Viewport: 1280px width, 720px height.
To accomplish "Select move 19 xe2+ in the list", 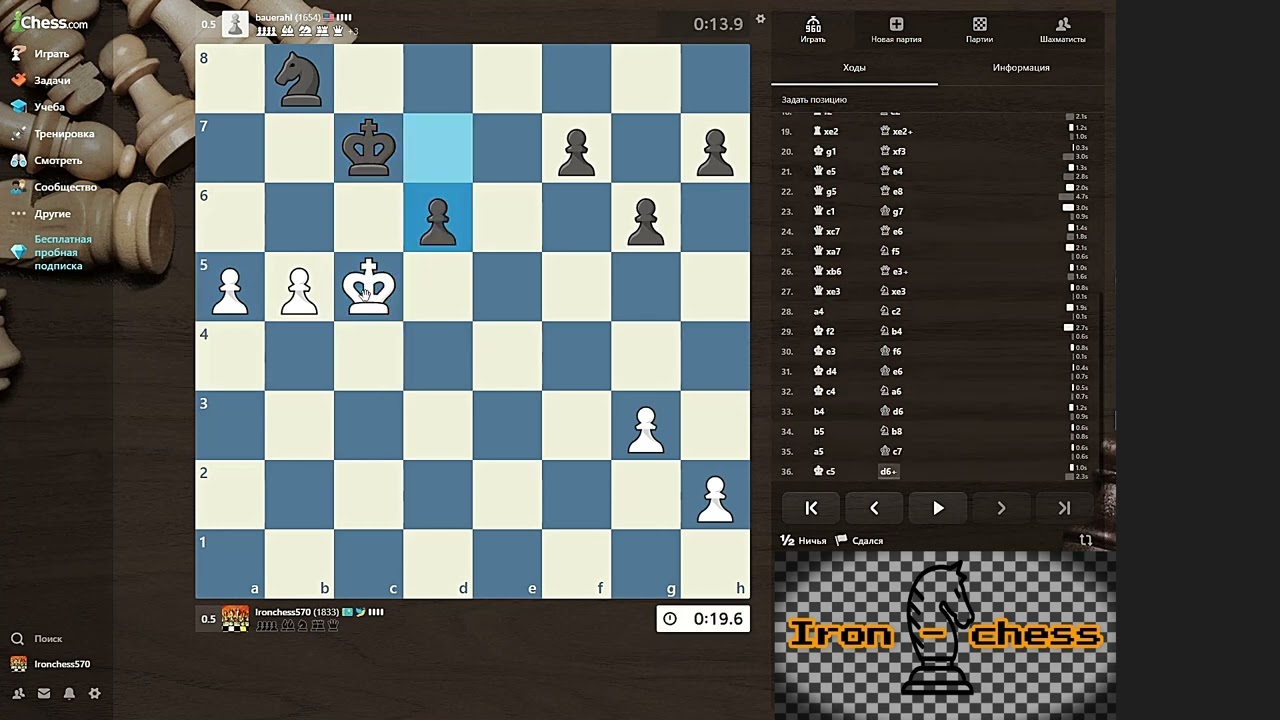I will [x=896, y=131].
